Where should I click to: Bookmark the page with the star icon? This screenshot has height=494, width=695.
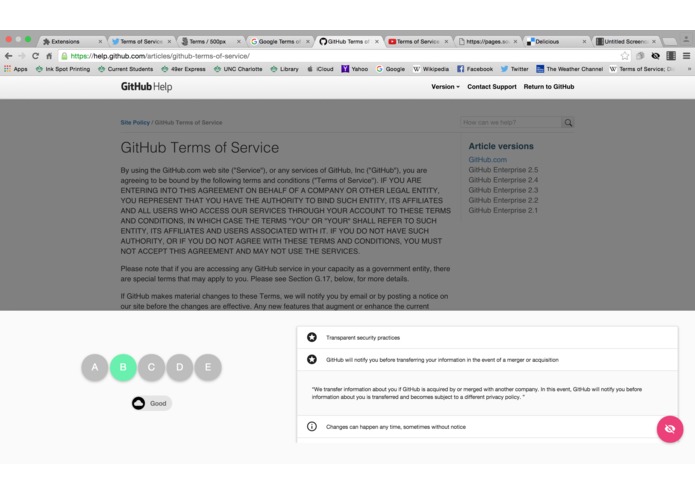tap(625, 56)
